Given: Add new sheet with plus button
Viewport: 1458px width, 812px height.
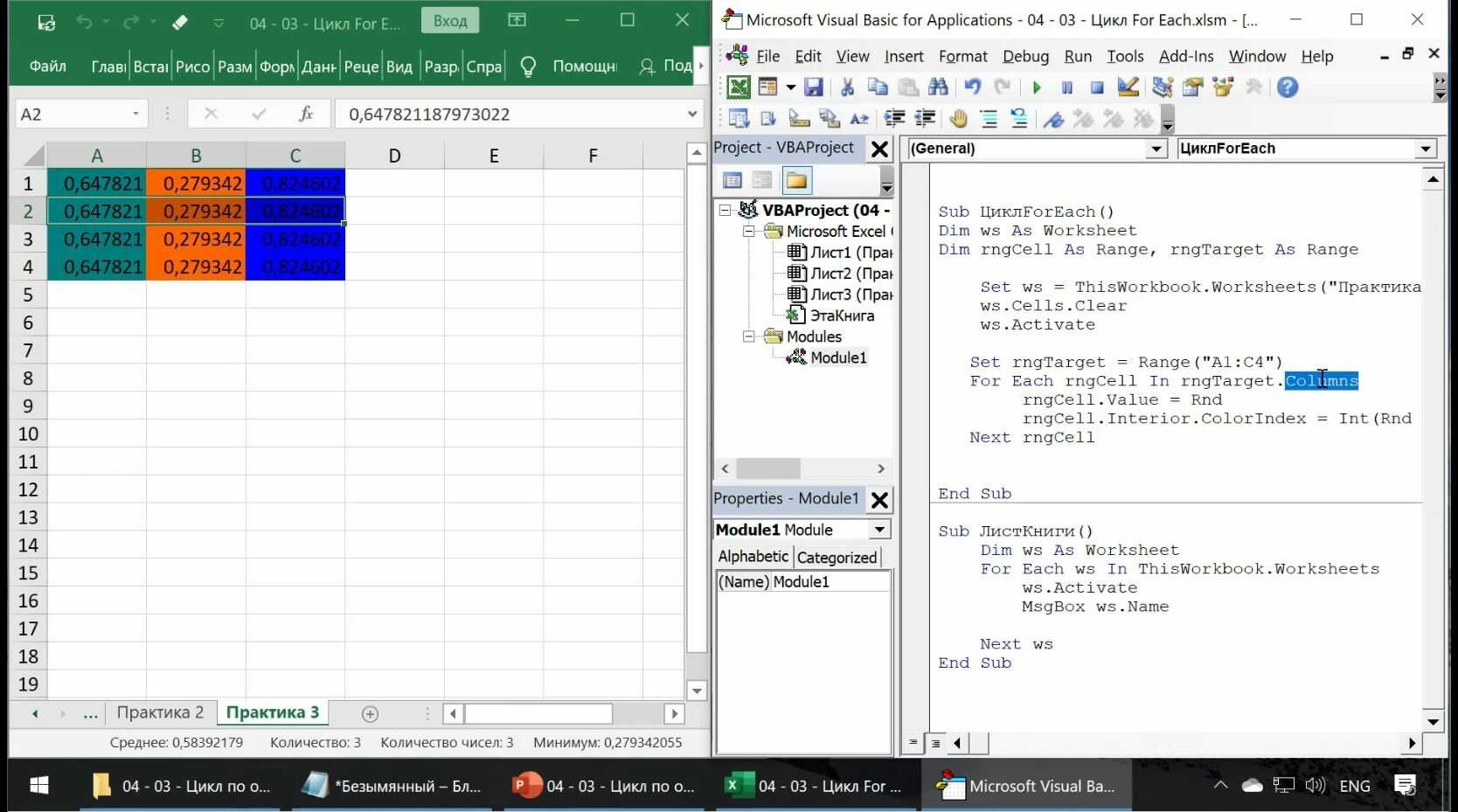Looking at the screenshot, I should pyautogui.click(x=370, y=714).
